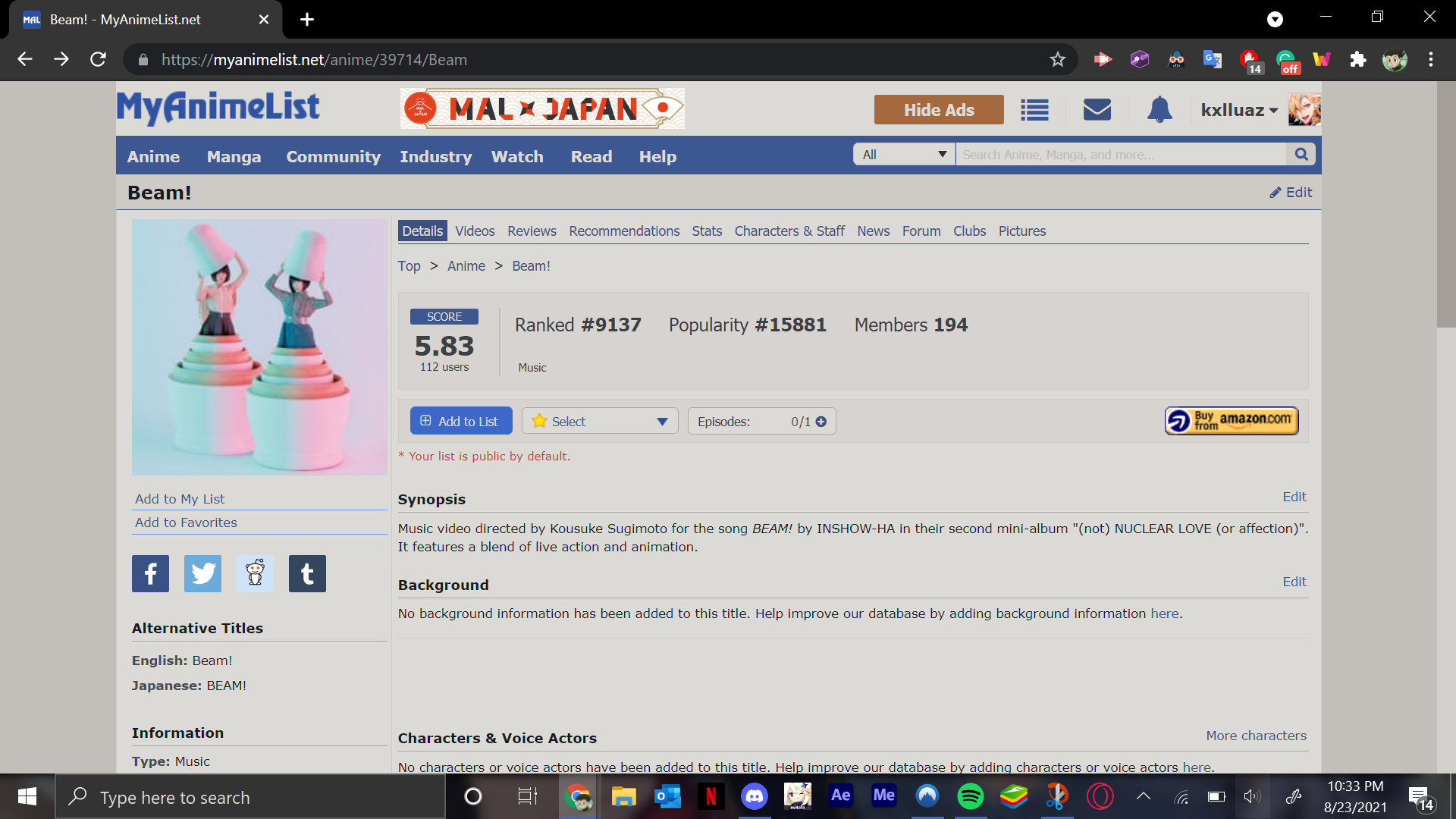Open the Community menu
Image resolution: width=1456 pixels, height=819 pixels.
tap(333, 157)
